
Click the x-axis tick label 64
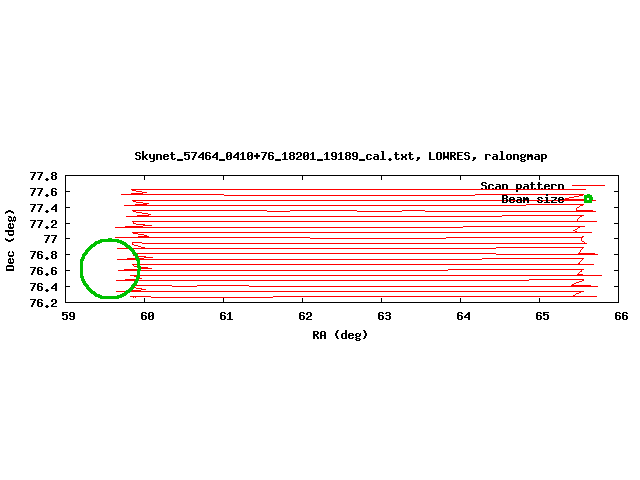click(x=463, y=316)
